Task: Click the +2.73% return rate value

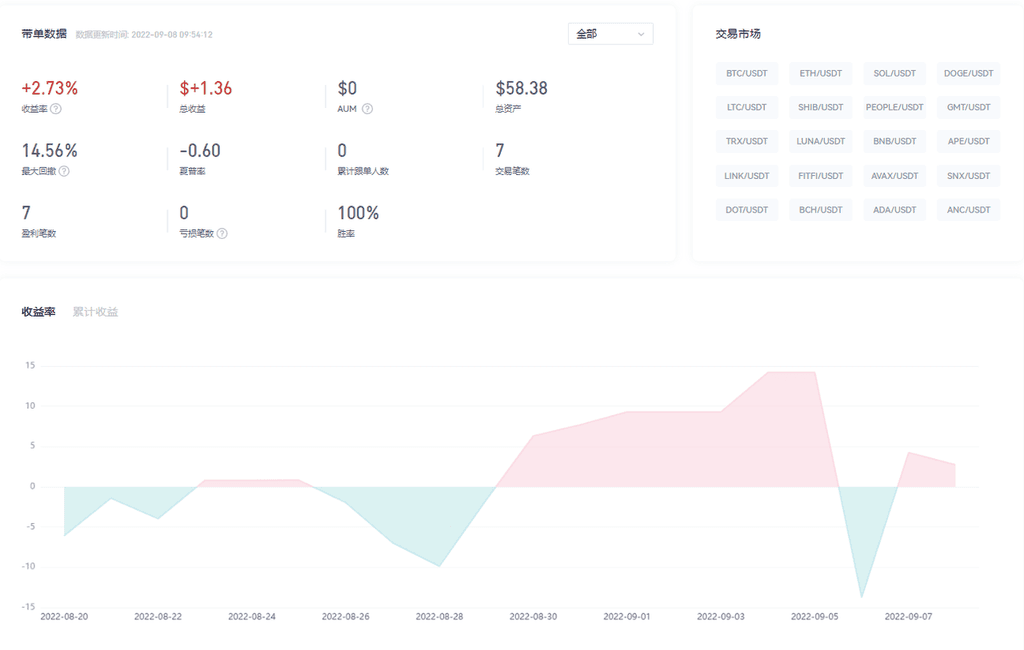Action: (x=49, y=88)
